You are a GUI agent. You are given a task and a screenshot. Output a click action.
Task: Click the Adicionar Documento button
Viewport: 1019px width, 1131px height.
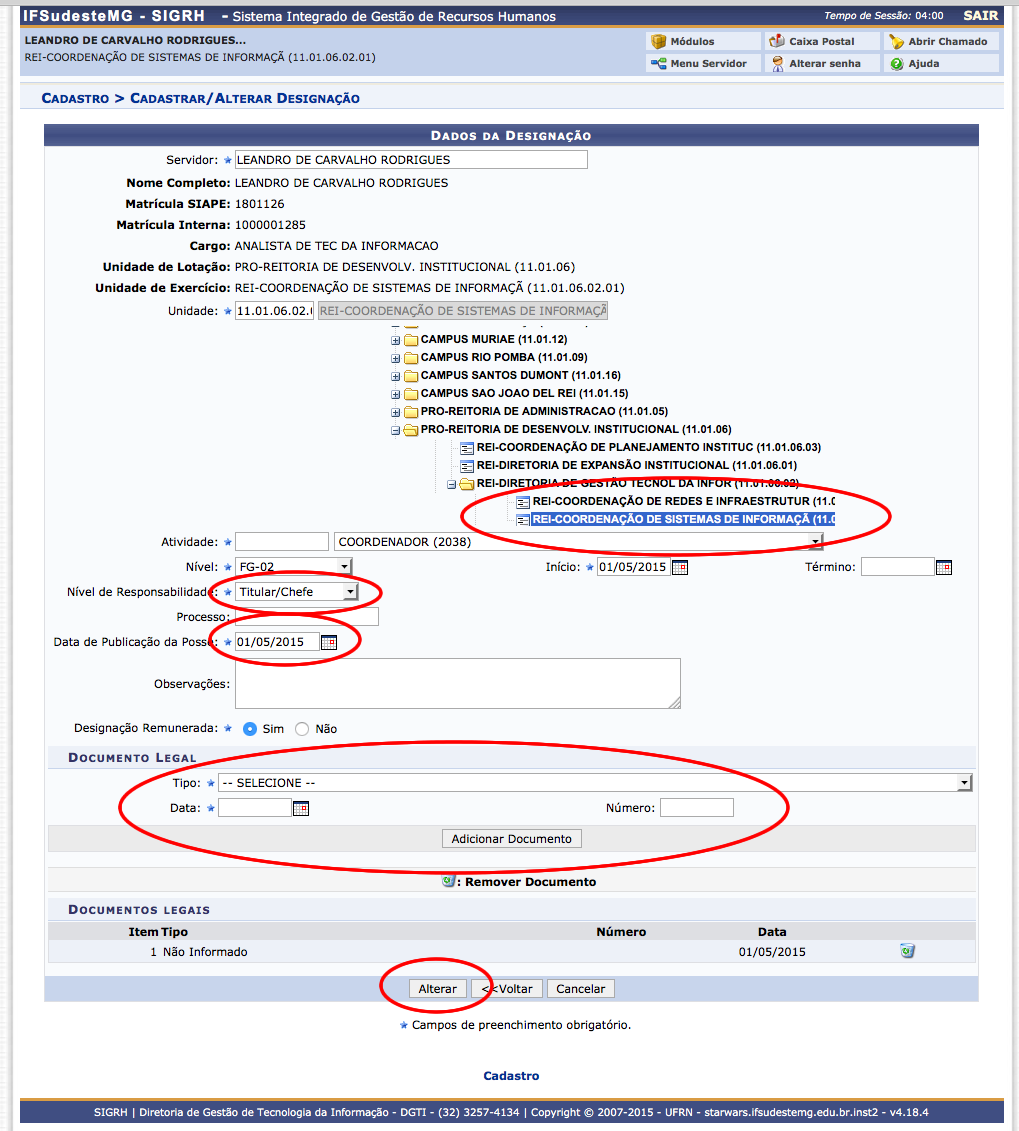coord(511,839)
